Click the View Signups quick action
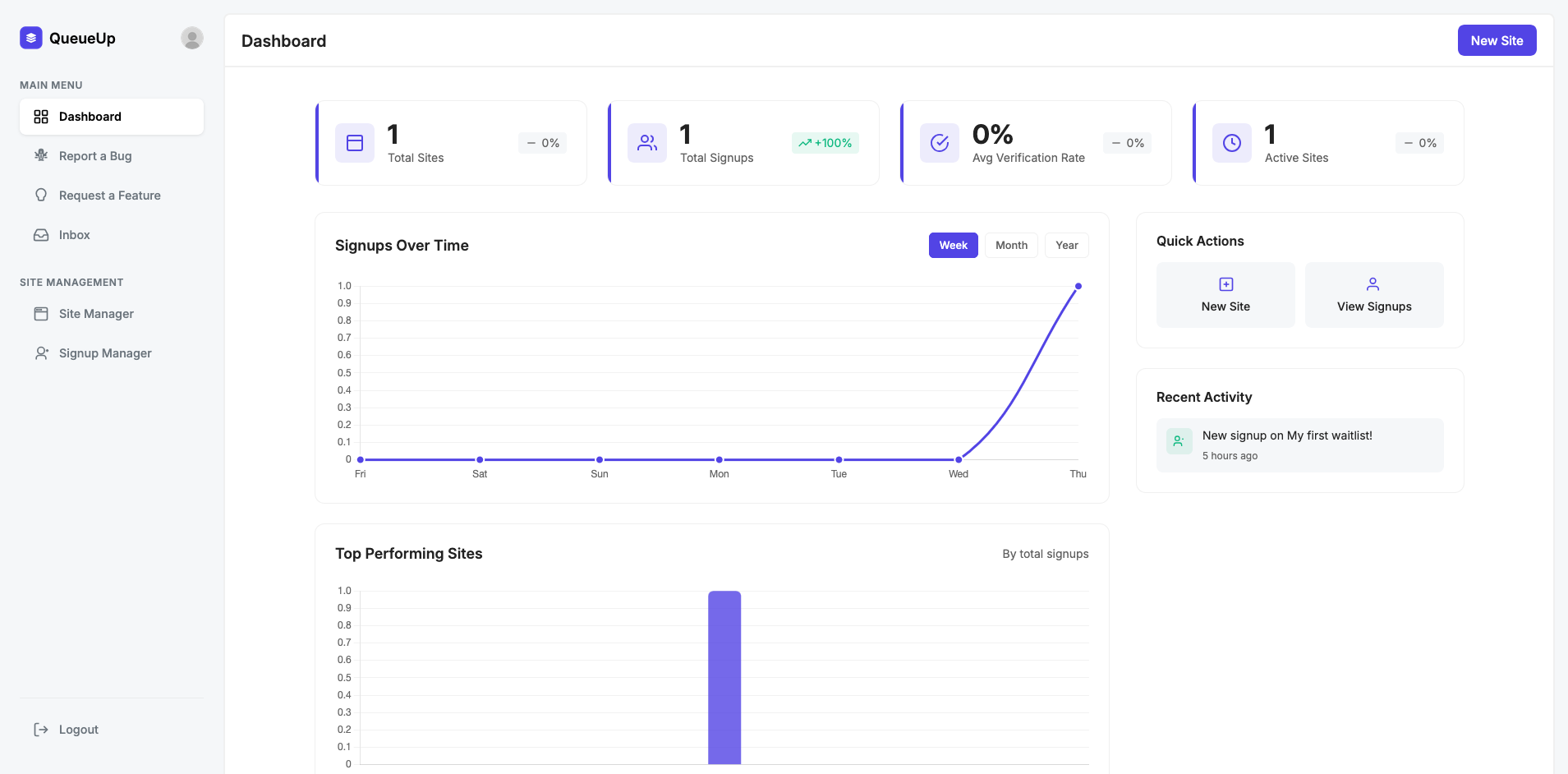This screenshot has width=1568, height=774. click(x=1373, y=295)
